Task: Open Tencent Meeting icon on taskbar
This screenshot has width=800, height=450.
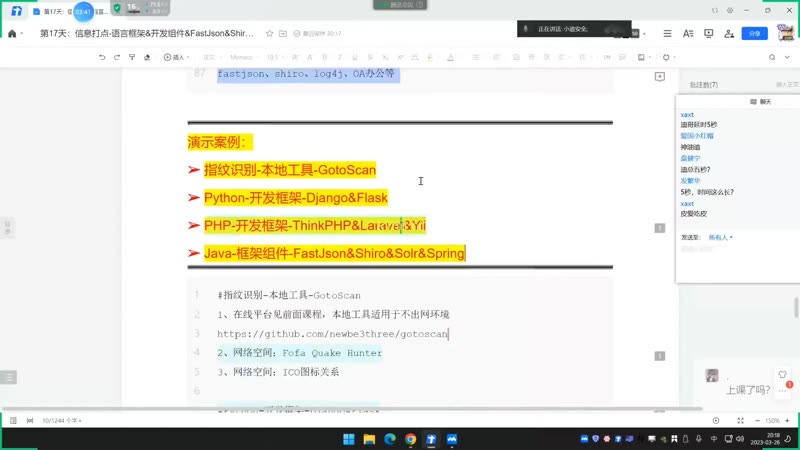Action: pos(452,439)
